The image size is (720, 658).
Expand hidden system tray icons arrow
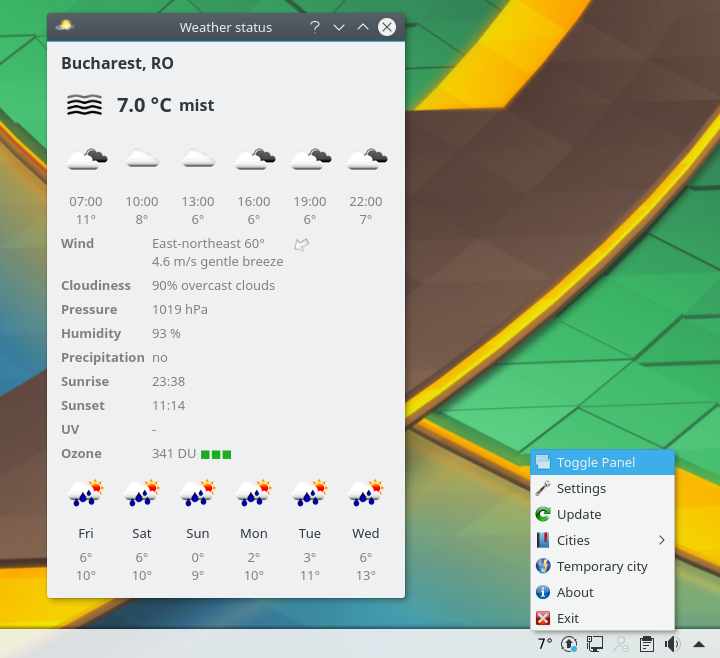pos(699,644)
